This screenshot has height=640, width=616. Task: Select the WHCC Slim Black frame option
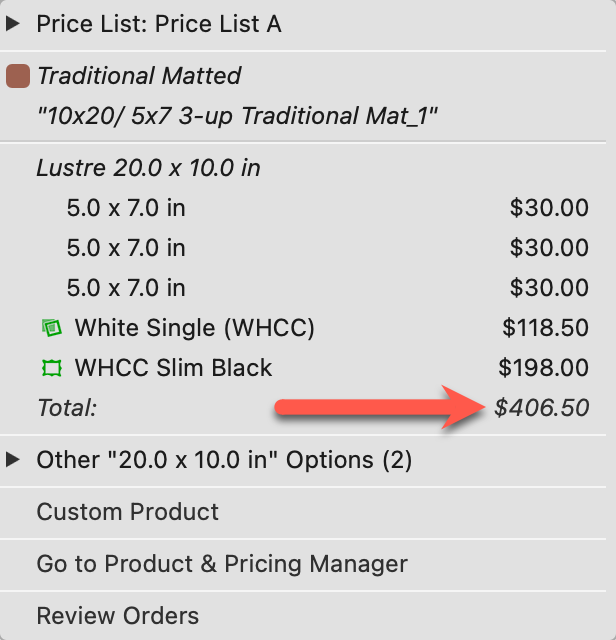tap(173, 368)
